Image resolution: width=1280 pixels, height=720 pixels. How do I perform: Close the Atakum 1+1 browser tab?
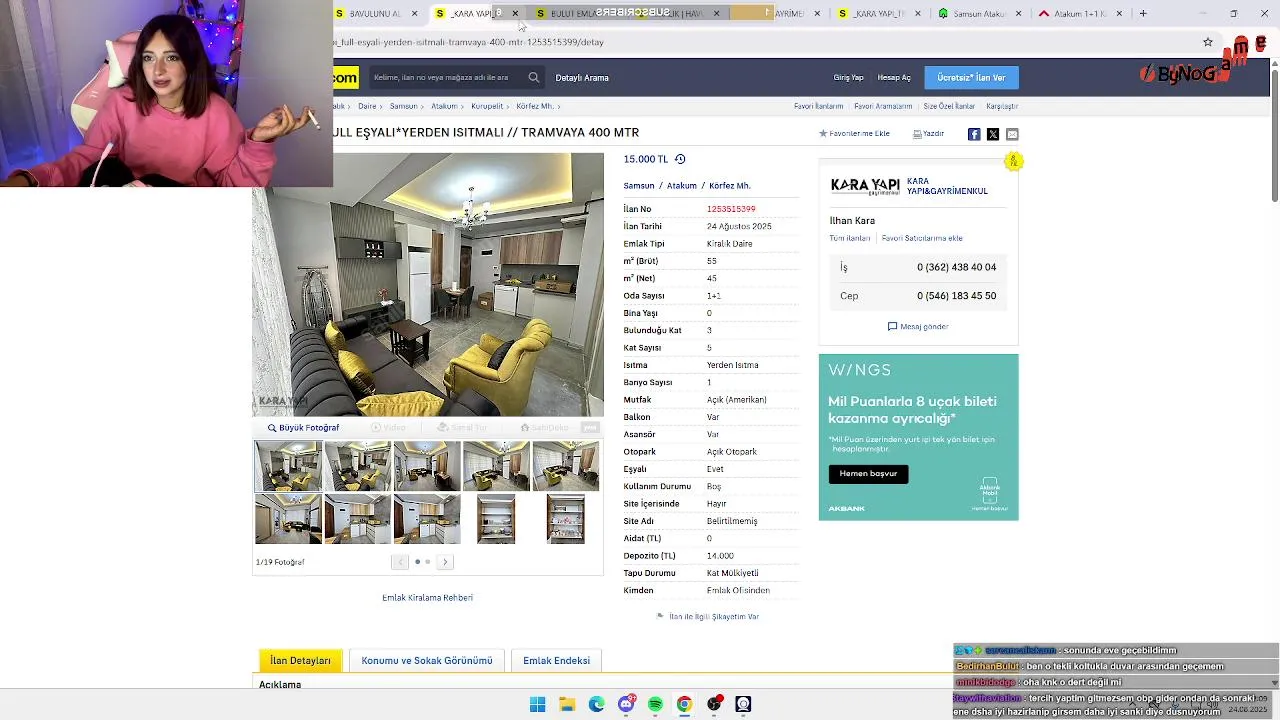click(x=1119, y=13)
